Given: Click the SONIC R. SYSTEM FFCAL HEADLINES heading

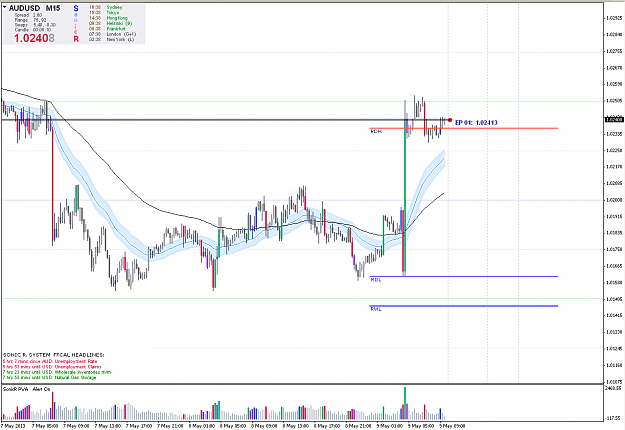Looking at the screenshot, I should 54,355.
